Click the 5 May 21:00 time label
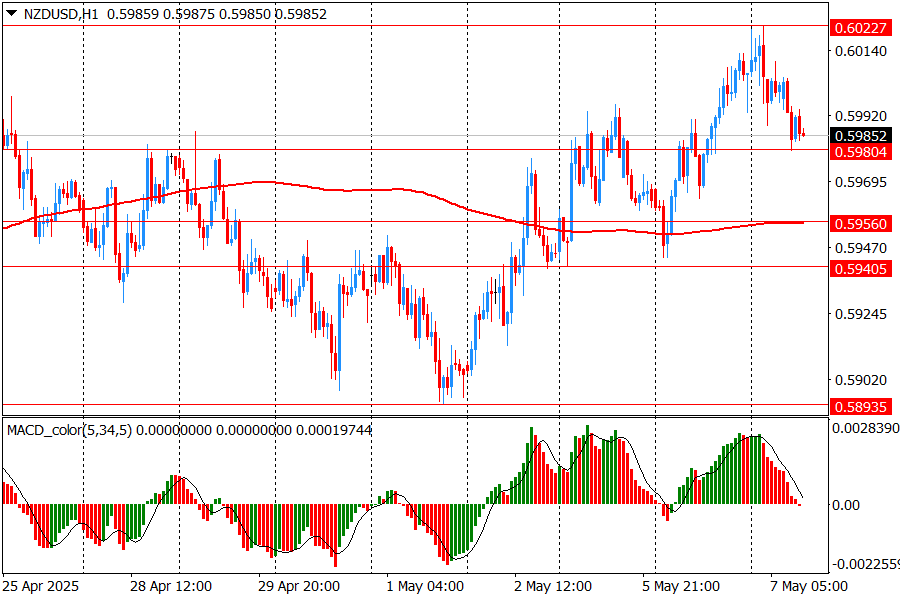The height and width of the screenshot is (600, 900). [680, 585]
